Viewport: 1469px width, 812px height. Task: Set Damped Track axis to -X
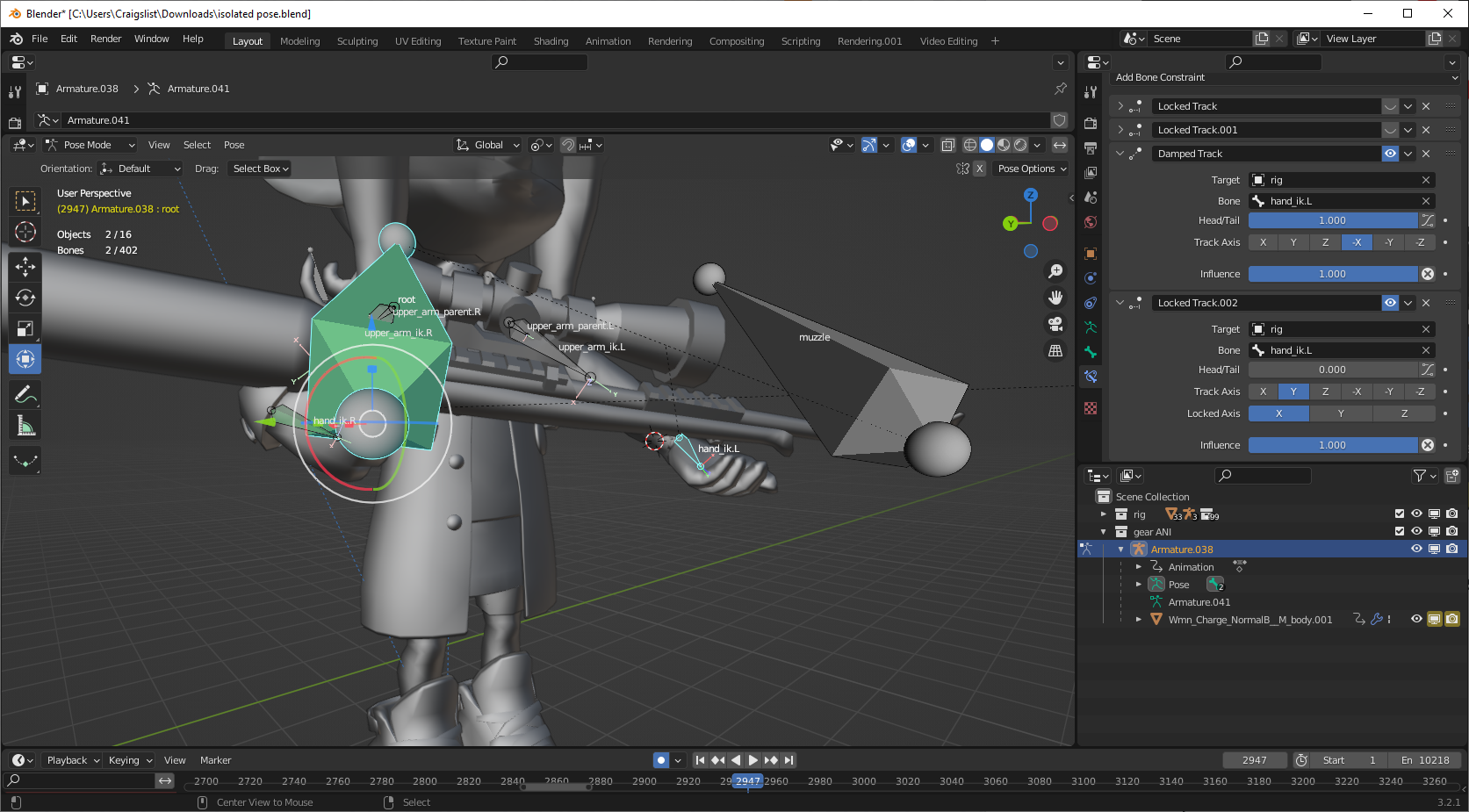point(1357,242)
